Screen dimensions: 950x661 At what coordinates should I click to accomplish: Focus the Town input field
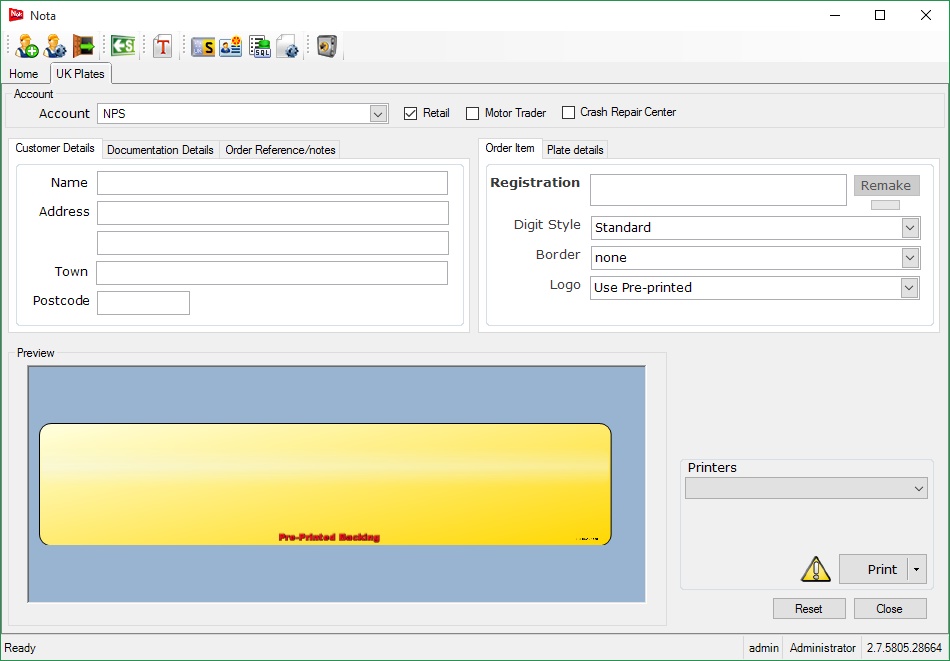(x=272, y=273)
